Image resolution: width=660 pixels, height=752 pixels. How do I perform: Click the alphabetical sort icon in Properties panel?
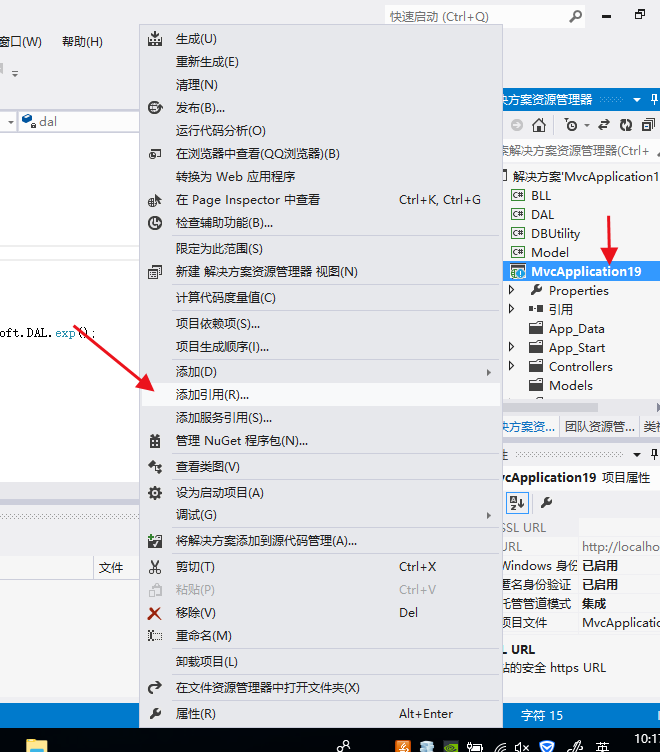point(517,503)
